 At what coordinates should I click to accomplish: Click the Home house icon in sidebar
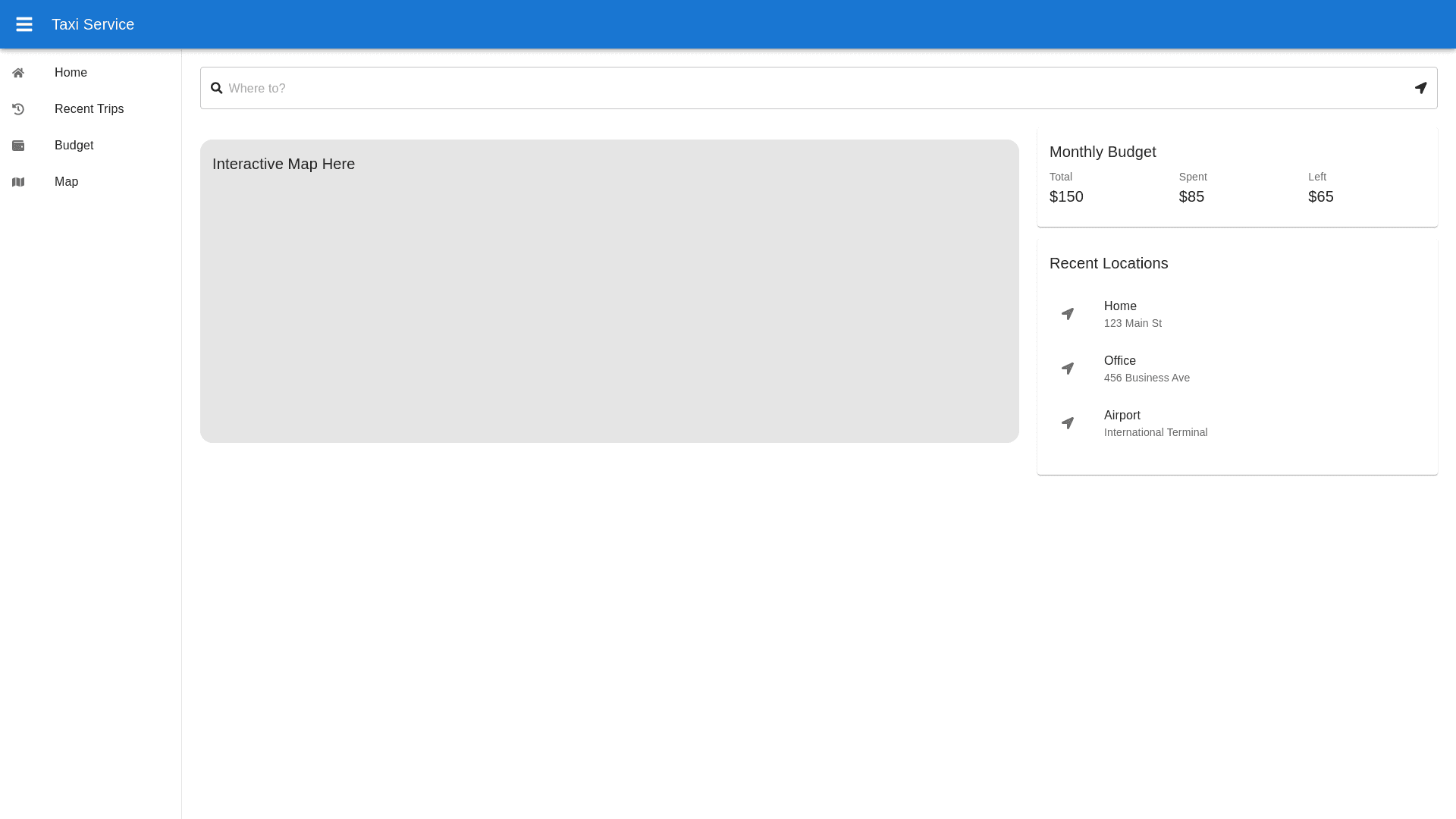pyautogui.click(x=18, y=73)
